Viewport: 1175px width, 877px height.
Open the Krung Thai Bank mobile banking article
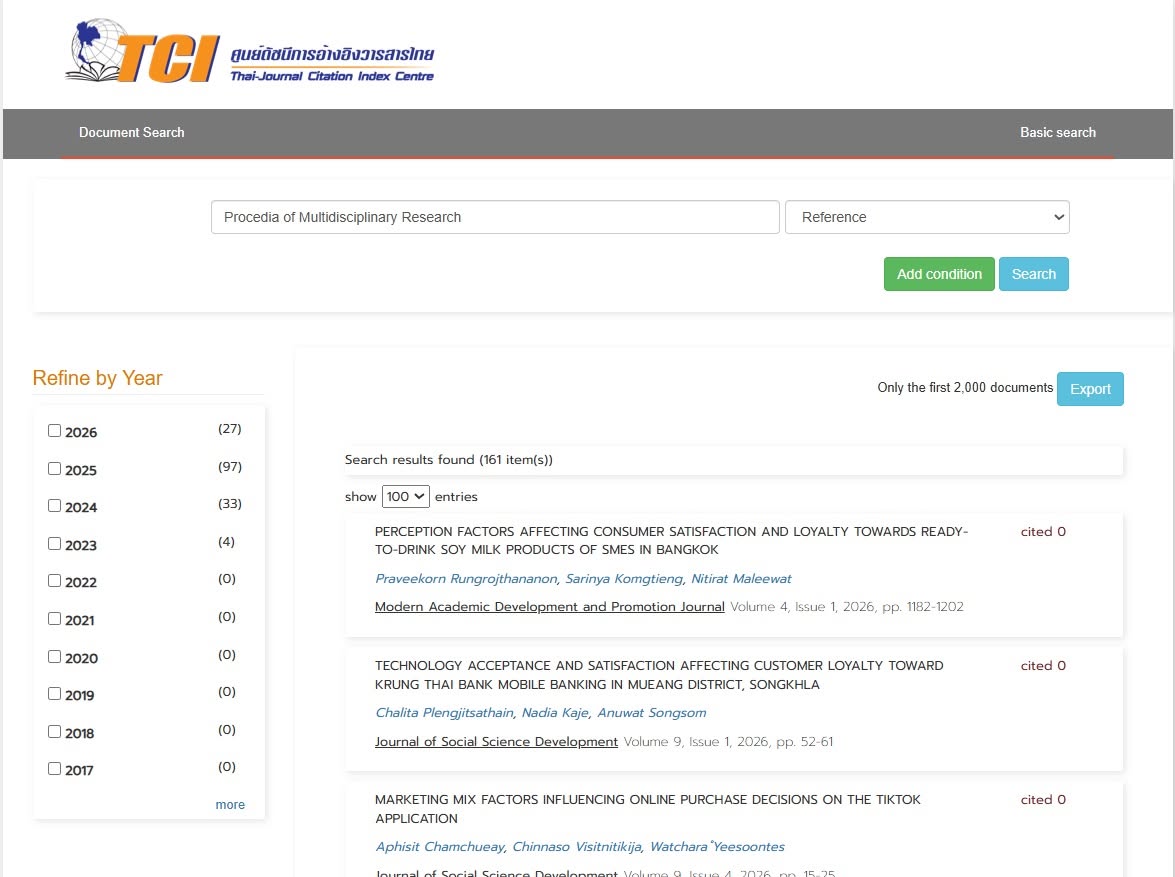tap(659, 675)
